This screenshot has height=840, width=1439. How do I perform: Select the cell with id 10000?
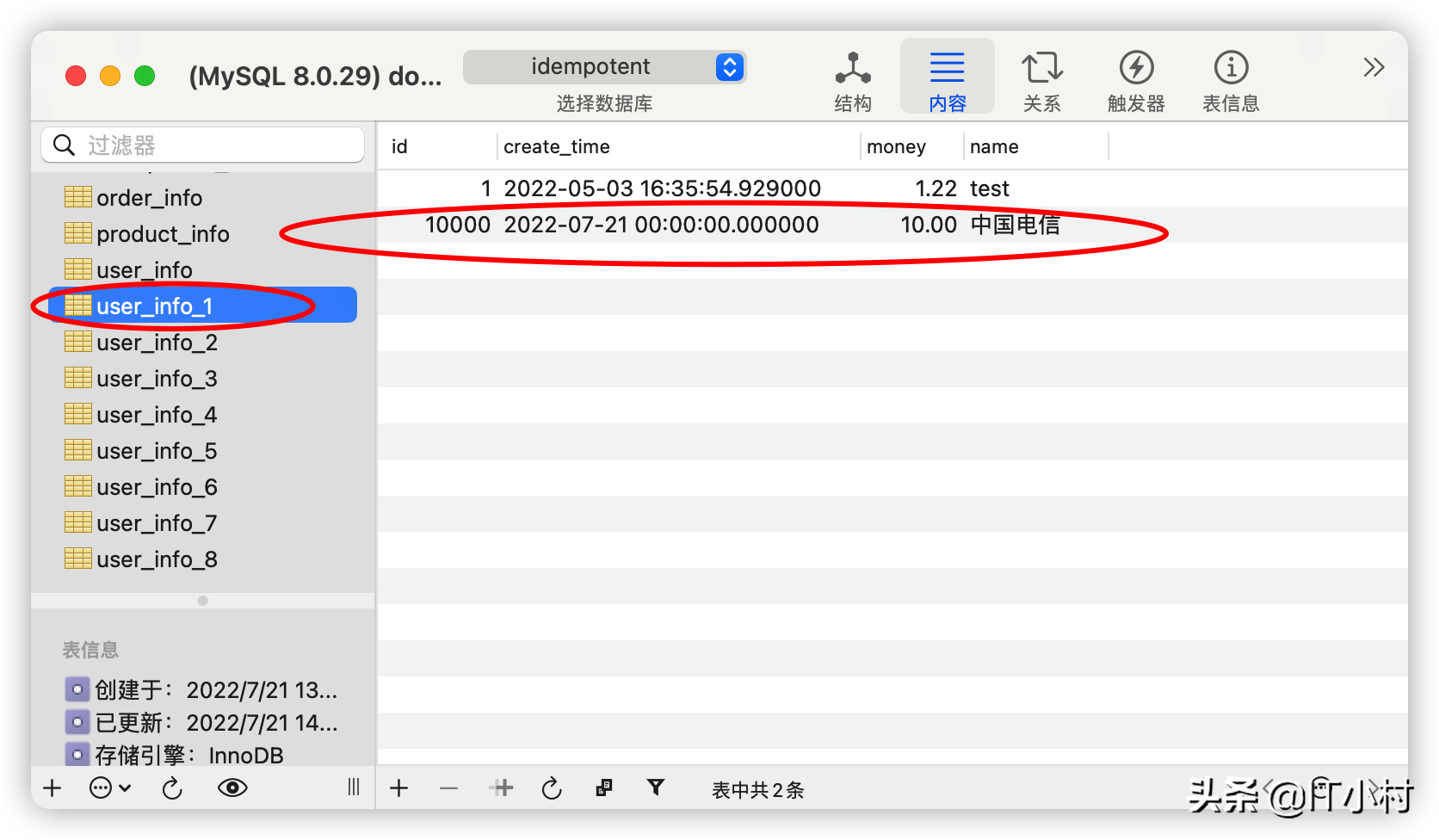pyautogui.click(x=458, y=225)
